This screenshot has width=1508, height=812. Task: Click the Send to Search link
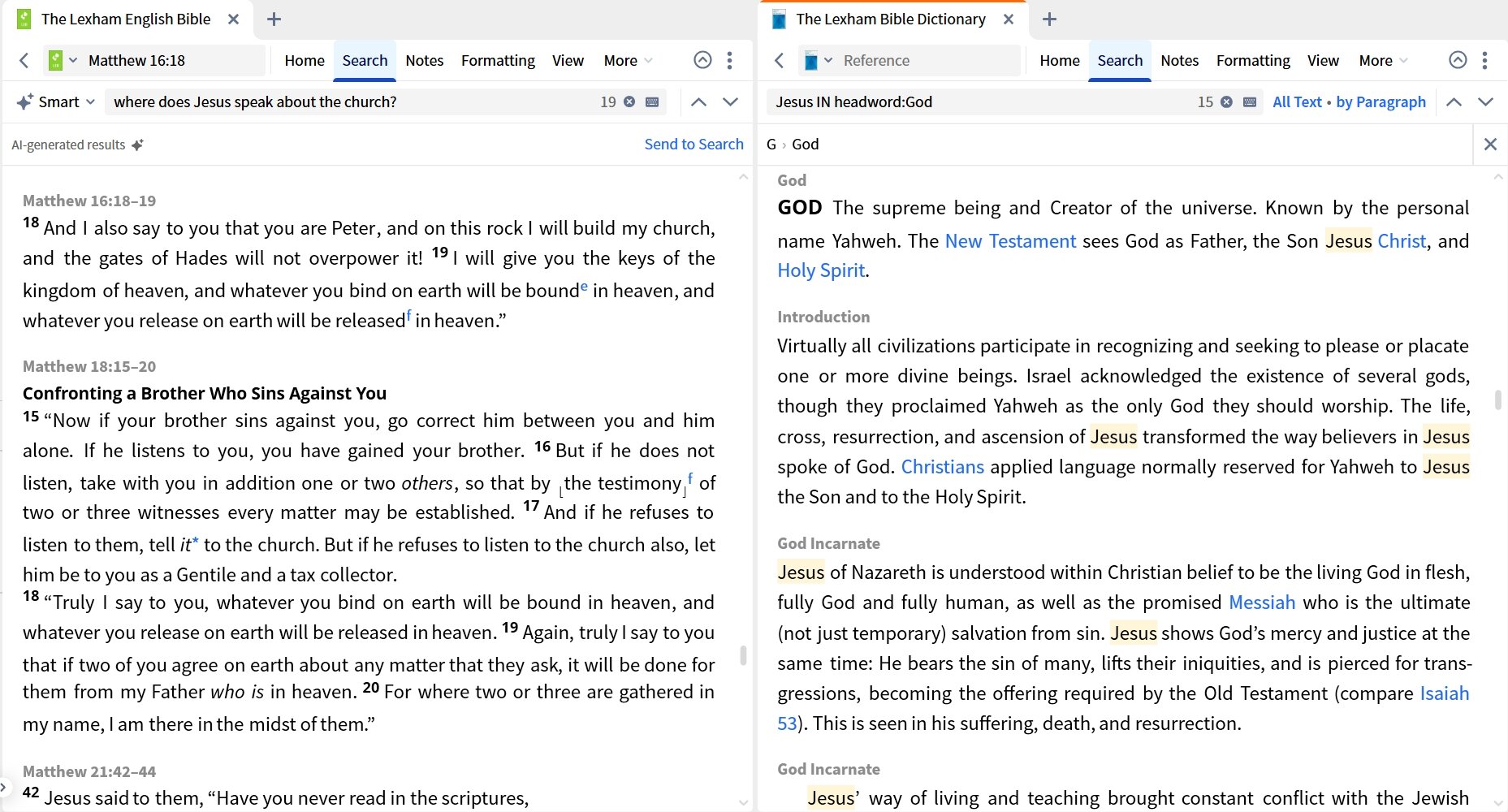[x=694, y=144]
